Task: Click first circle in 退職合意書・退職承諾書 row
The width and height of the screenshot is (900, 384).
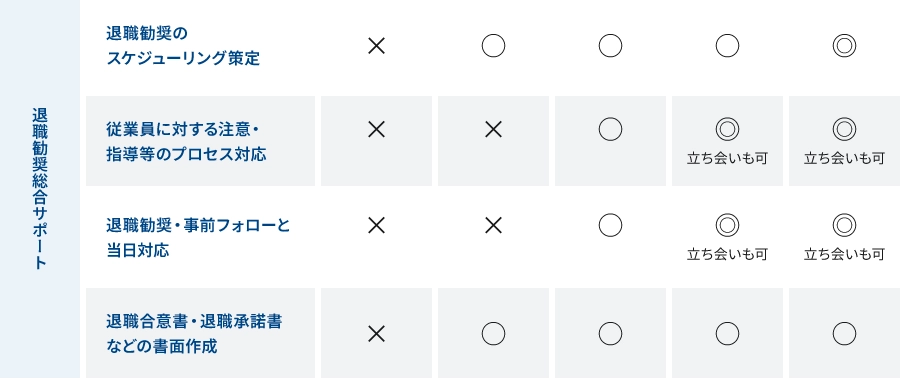Action: point(493,333)
